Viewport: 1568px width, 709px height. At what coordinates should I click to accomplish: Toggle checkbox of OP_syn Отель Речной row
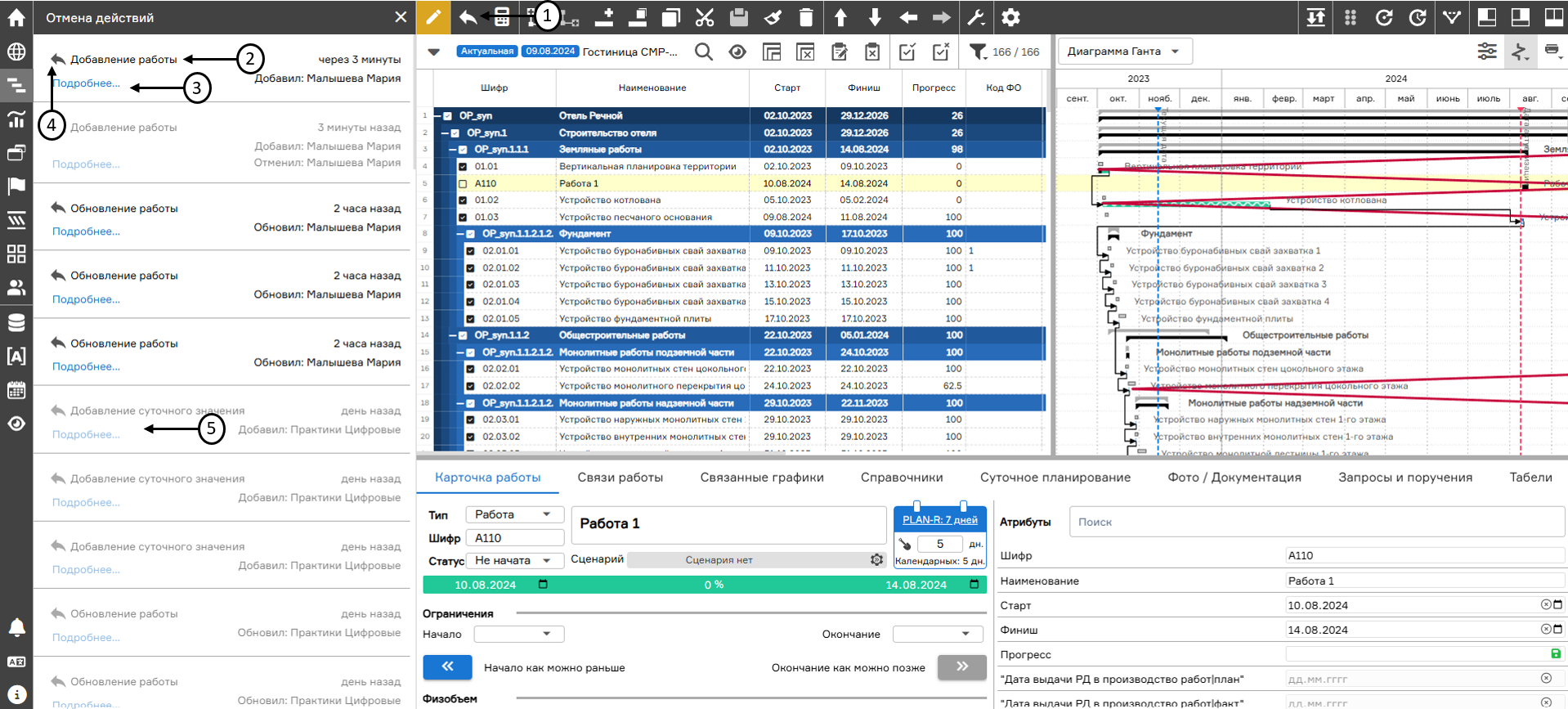point(447,116)
